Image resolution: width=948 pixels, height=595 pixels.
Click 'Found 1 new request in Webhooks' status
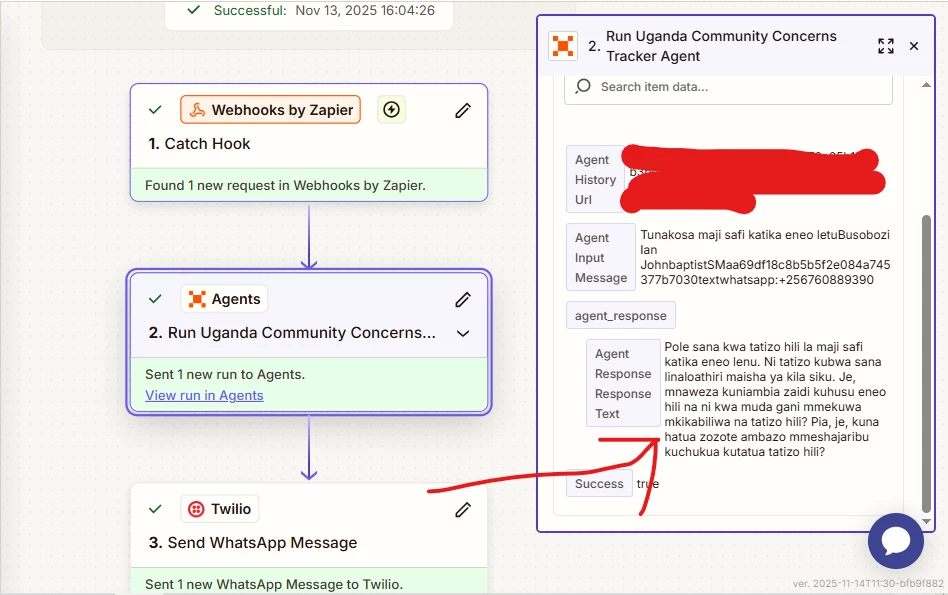click(x=285, y=186)
